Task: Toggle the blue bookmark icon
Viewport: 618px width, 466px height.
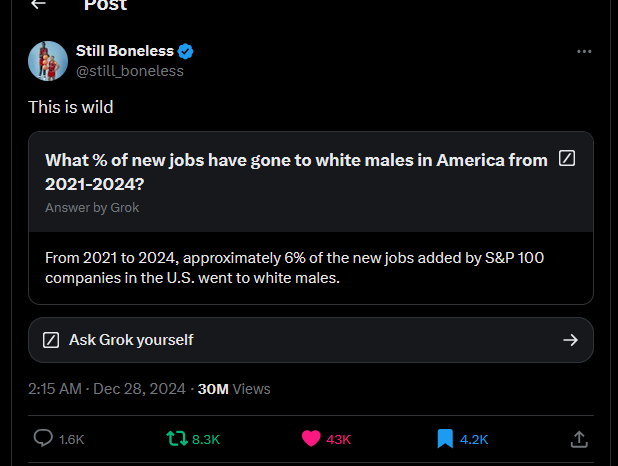Action: click(445, 438)
